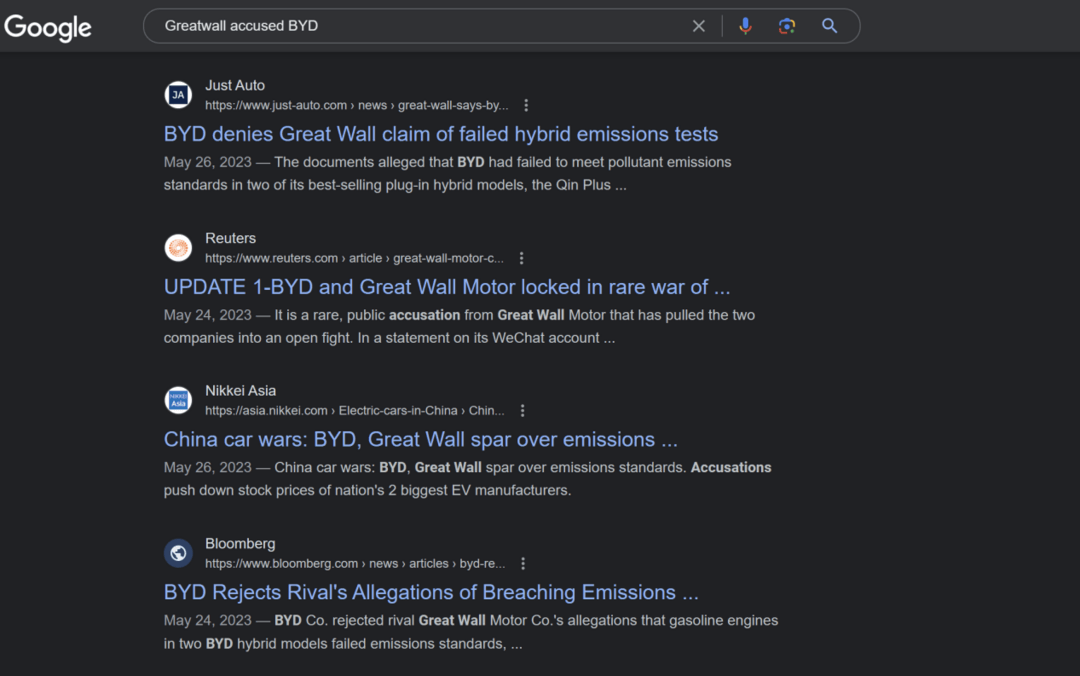This screenshot has width=1080, height=676.
Task: Click the Just Auto site favicon
Action: click(178, 95)
